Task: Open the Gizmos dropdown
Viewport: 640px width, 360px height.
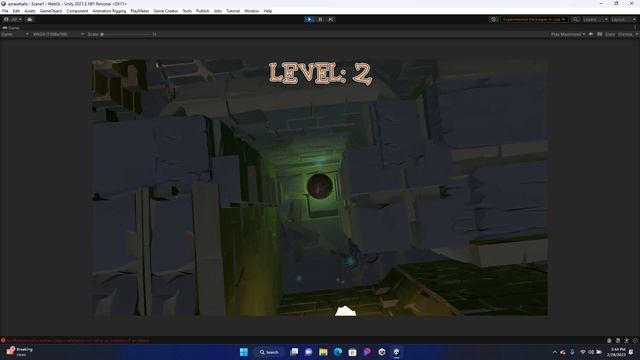Action: 627,34
